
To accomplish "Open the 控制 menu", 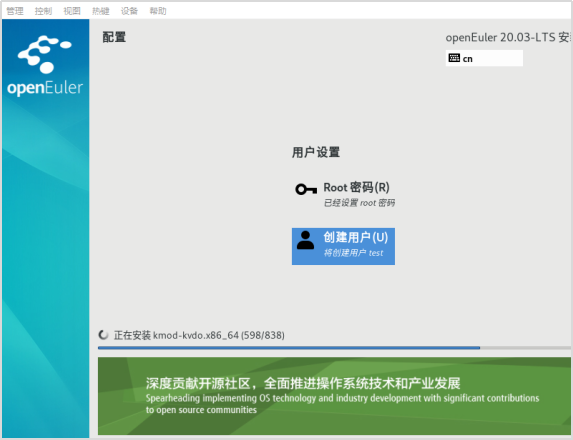I will coord(43,11).
